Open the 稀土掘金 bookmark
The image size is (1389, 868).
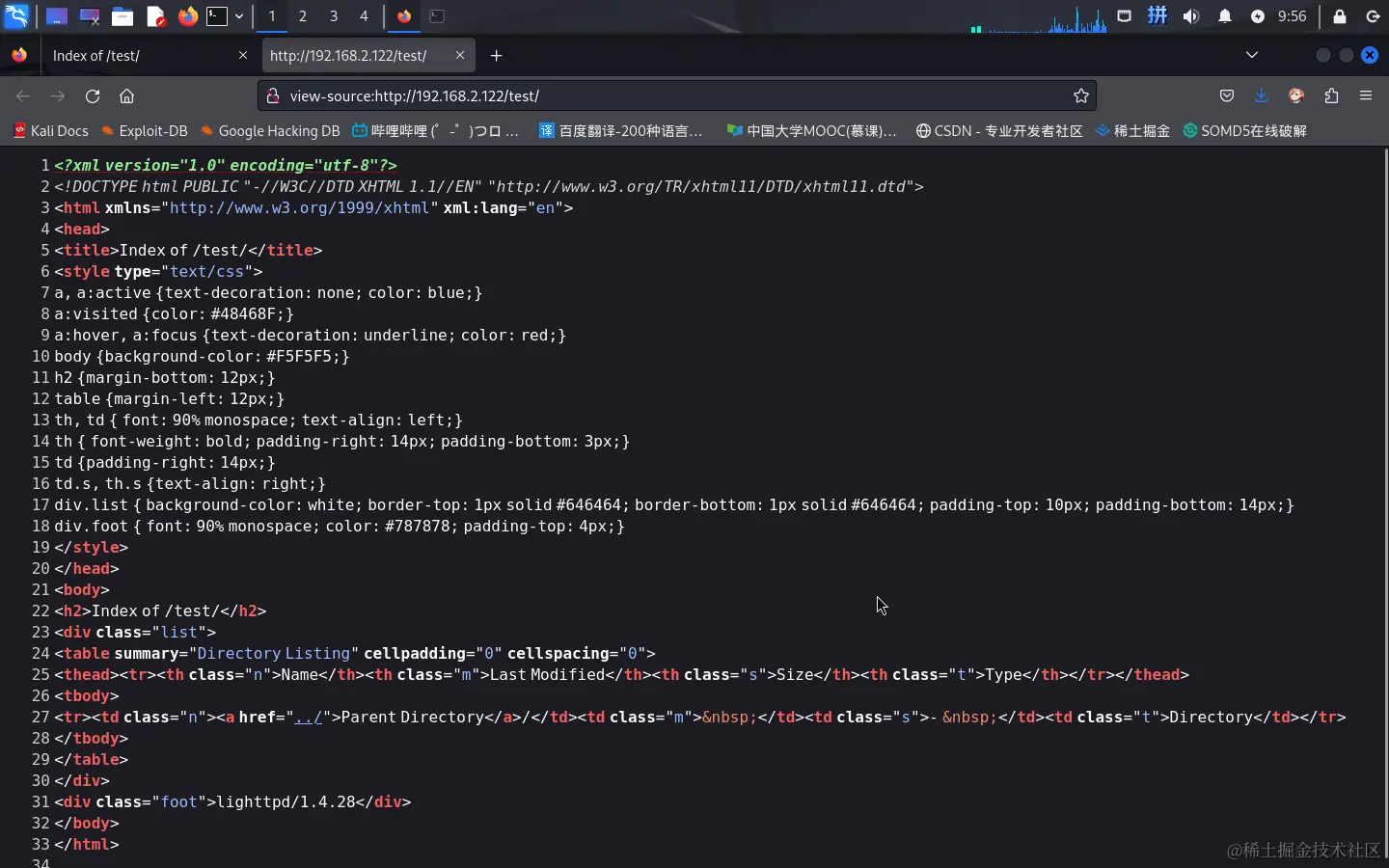1132,131
